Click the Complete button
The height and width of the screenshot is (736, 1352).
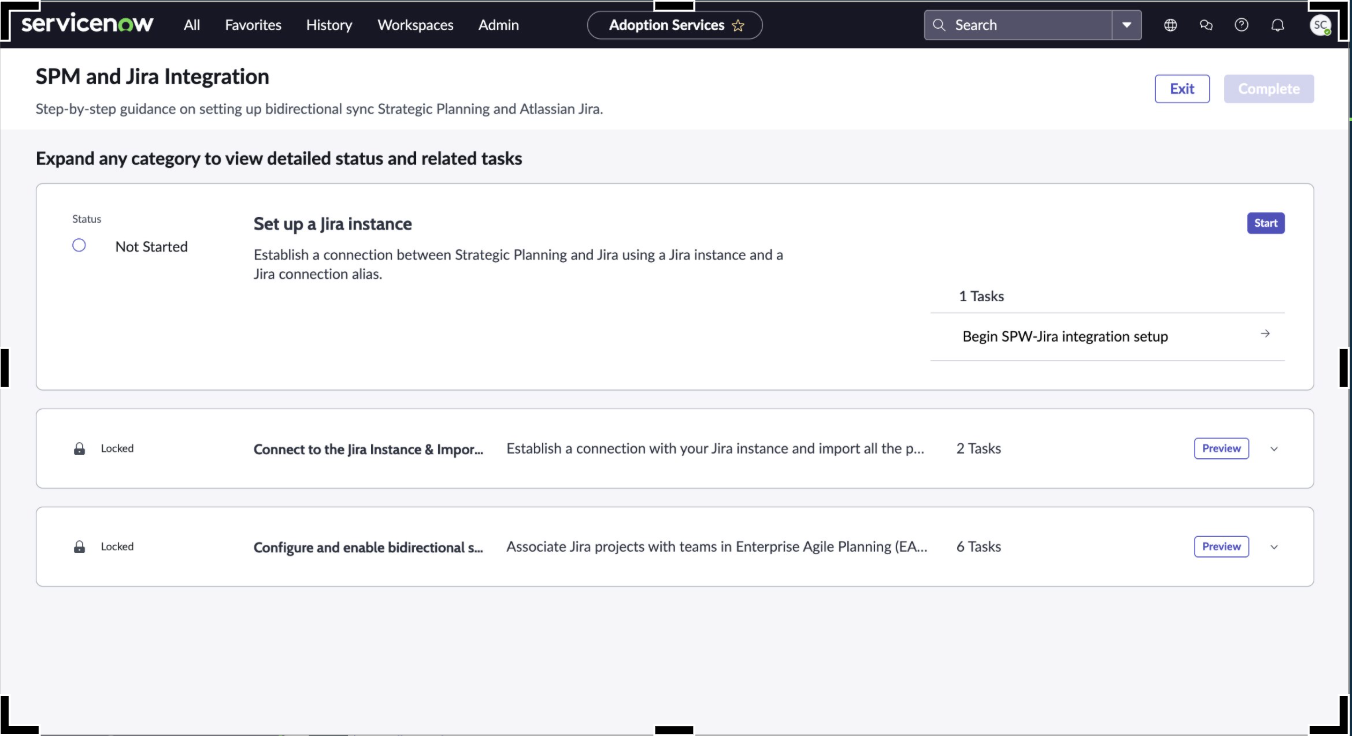pos(1269,88)
